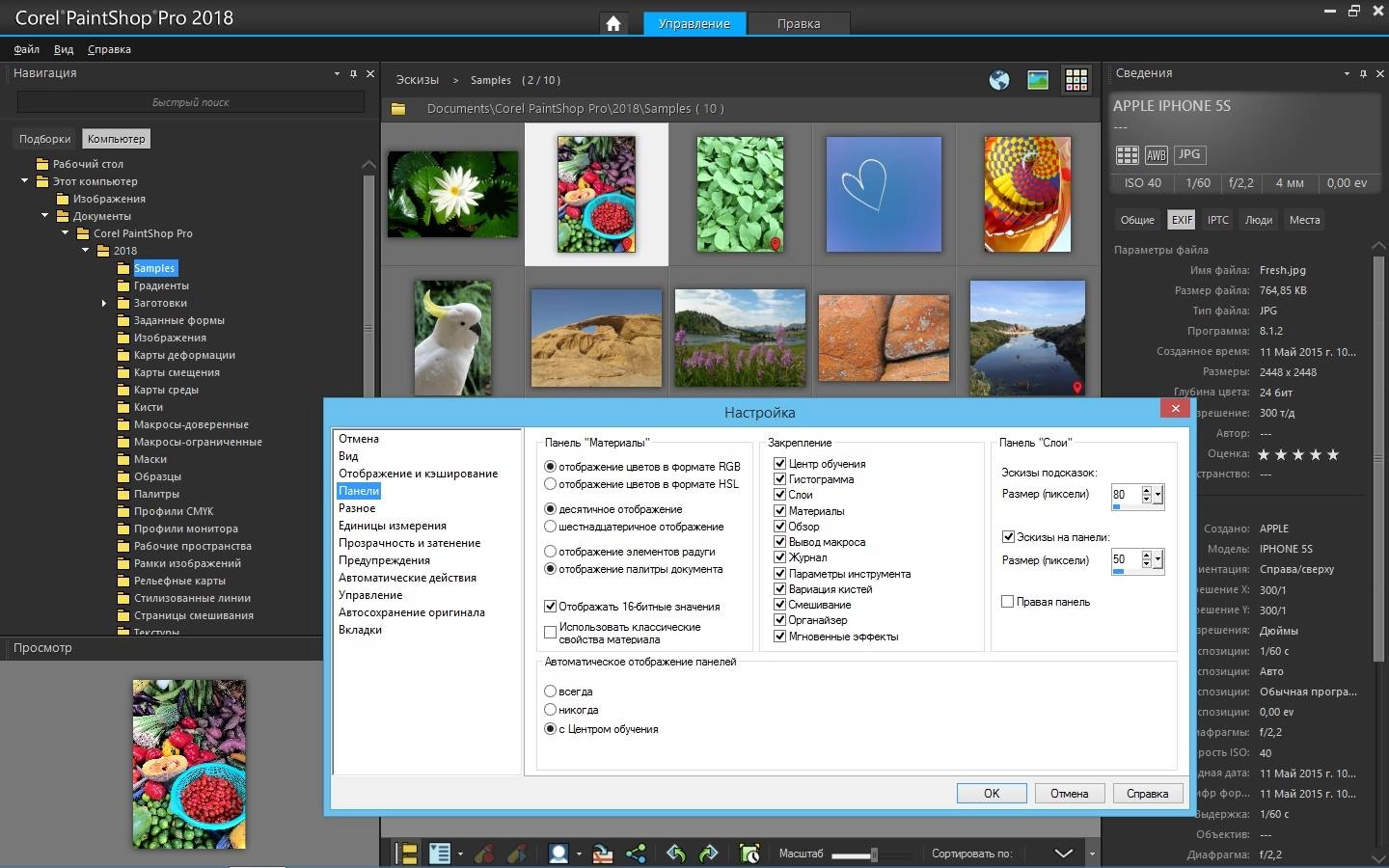Enable Использовать классические свойства материала
Image resolution: width=1389 pixels, height=868 pixels.
pos(551,634)
